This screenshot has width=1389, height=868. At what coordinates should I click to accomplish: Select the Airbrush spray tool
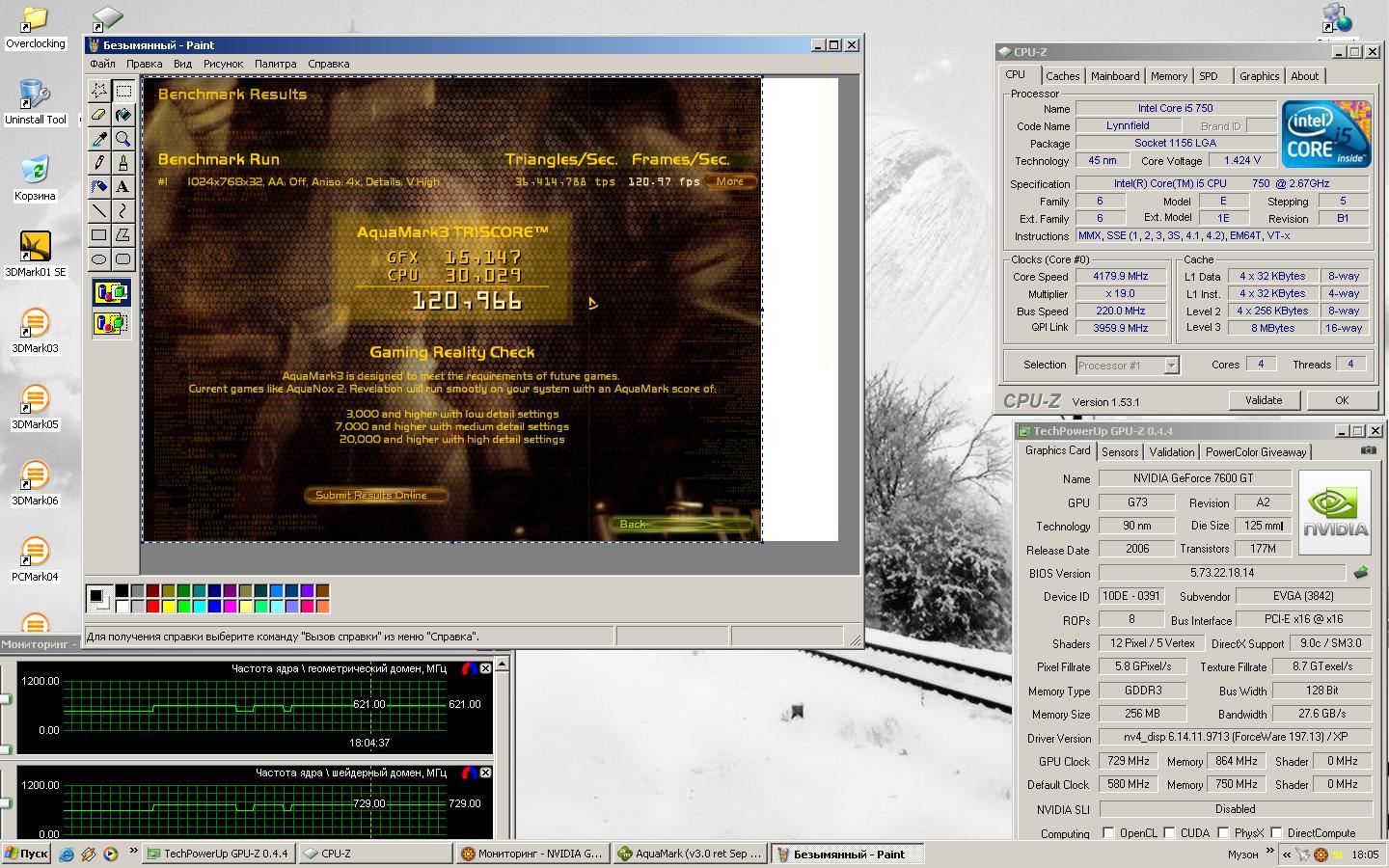99,186
